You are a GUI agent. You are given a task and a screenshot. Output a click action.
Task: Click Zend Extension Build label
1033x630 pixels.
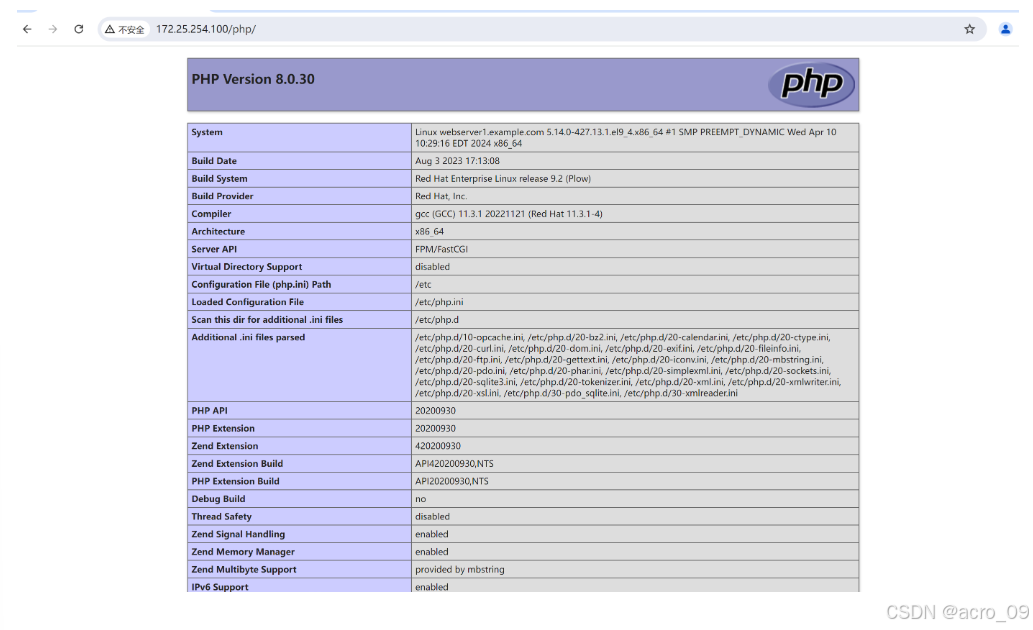[x=237, y=464]
